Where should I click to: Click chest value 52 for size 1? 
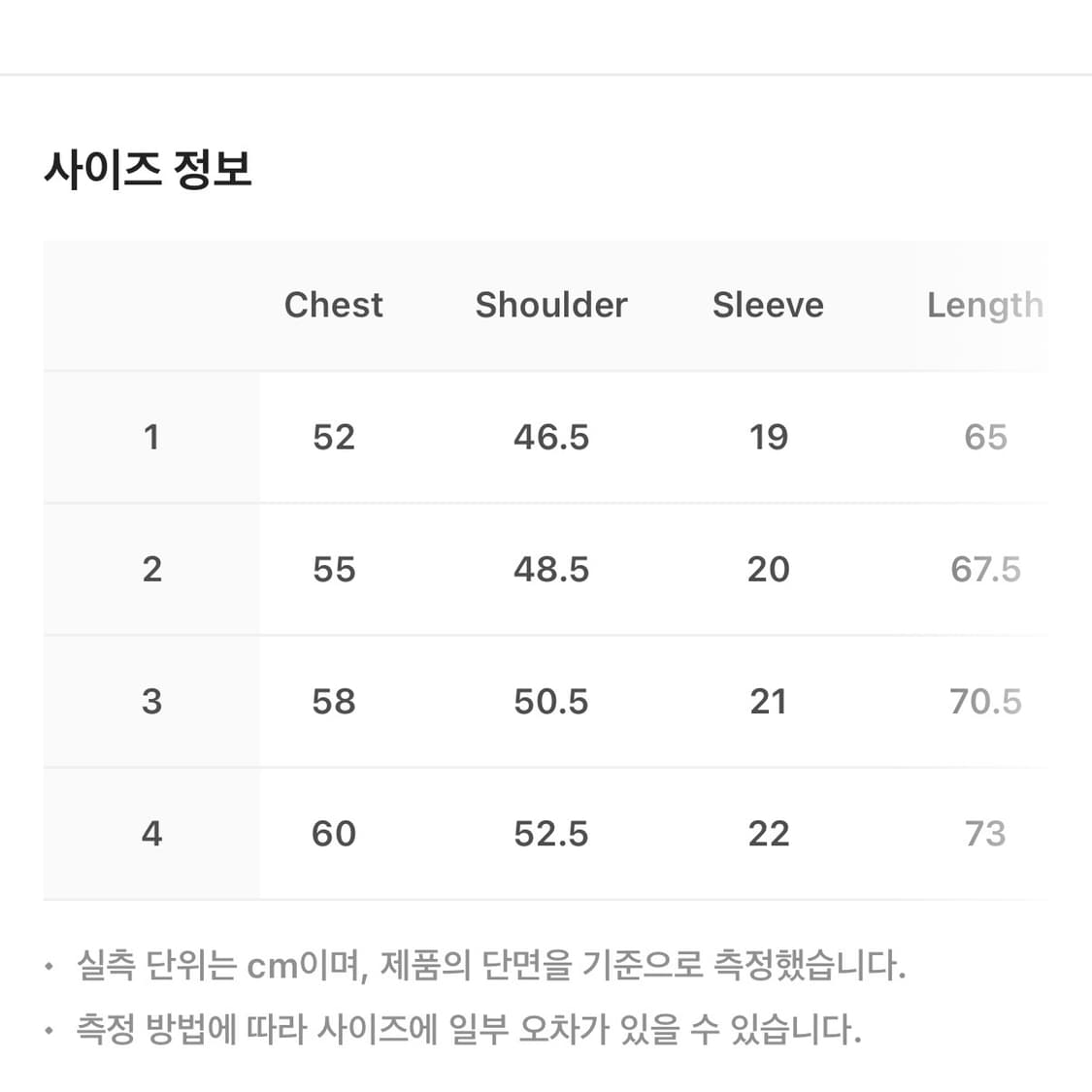pos(333,437)
